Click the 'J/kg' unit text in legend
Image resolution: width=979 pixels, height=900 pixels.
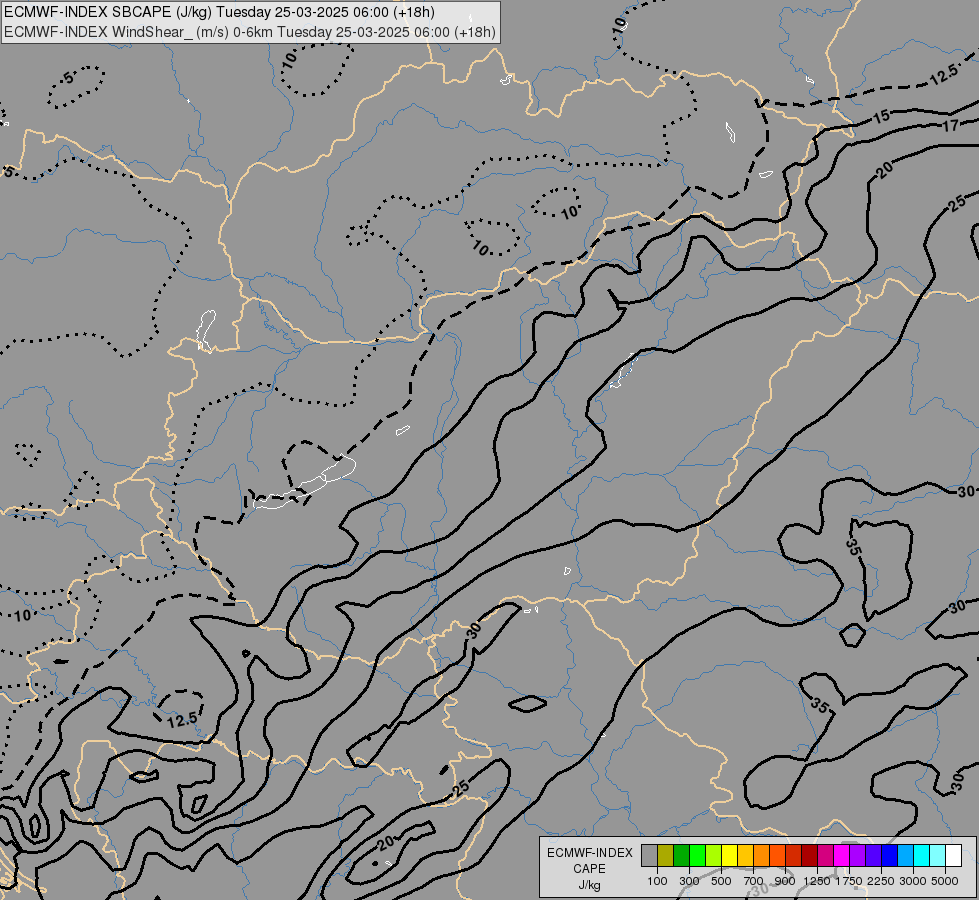589,885
